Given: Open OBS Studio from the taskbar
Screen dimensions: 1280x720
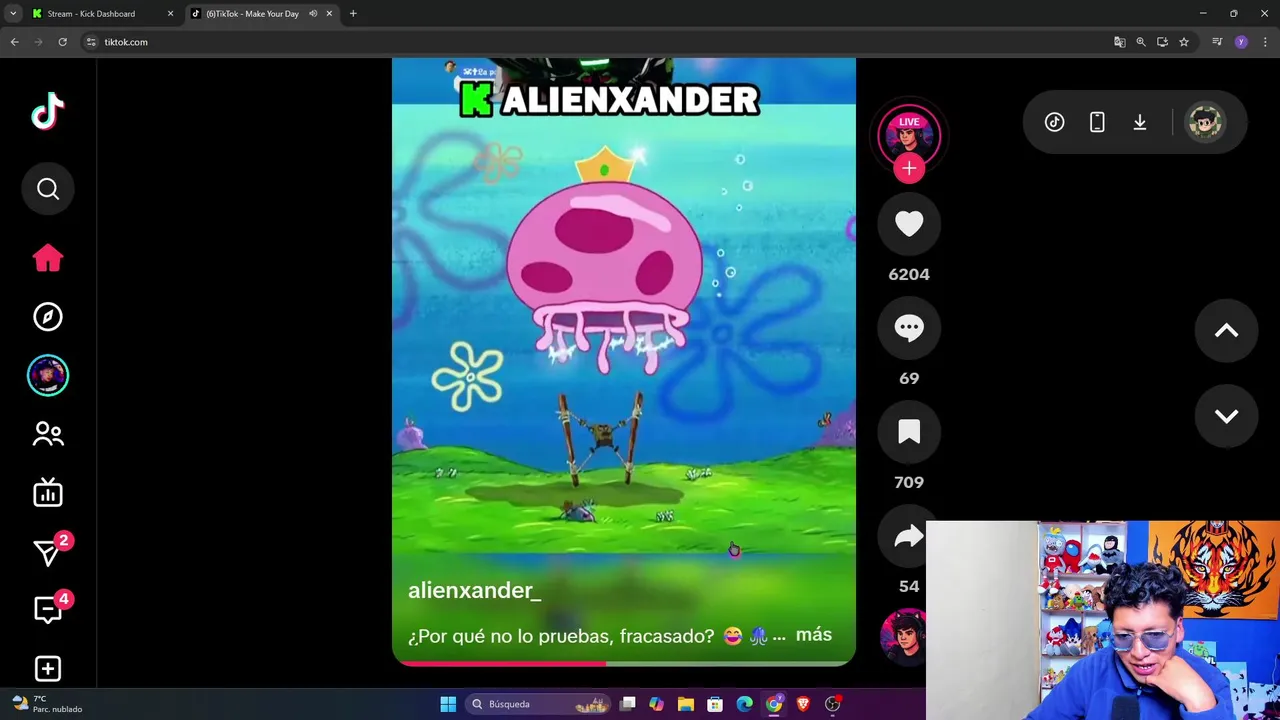Looking at the screenshot, I should (832, 704).
